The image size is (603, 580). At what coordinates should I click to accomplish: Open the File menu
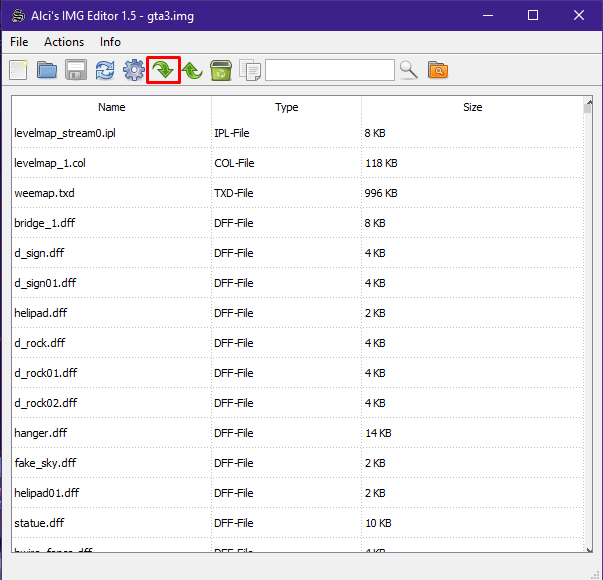click(19, 42)
